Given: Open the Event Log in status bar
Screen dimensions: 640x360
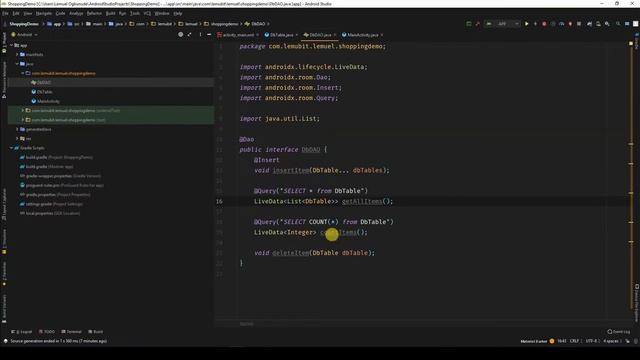Looking at the screenshot, I should coord(618,332).
